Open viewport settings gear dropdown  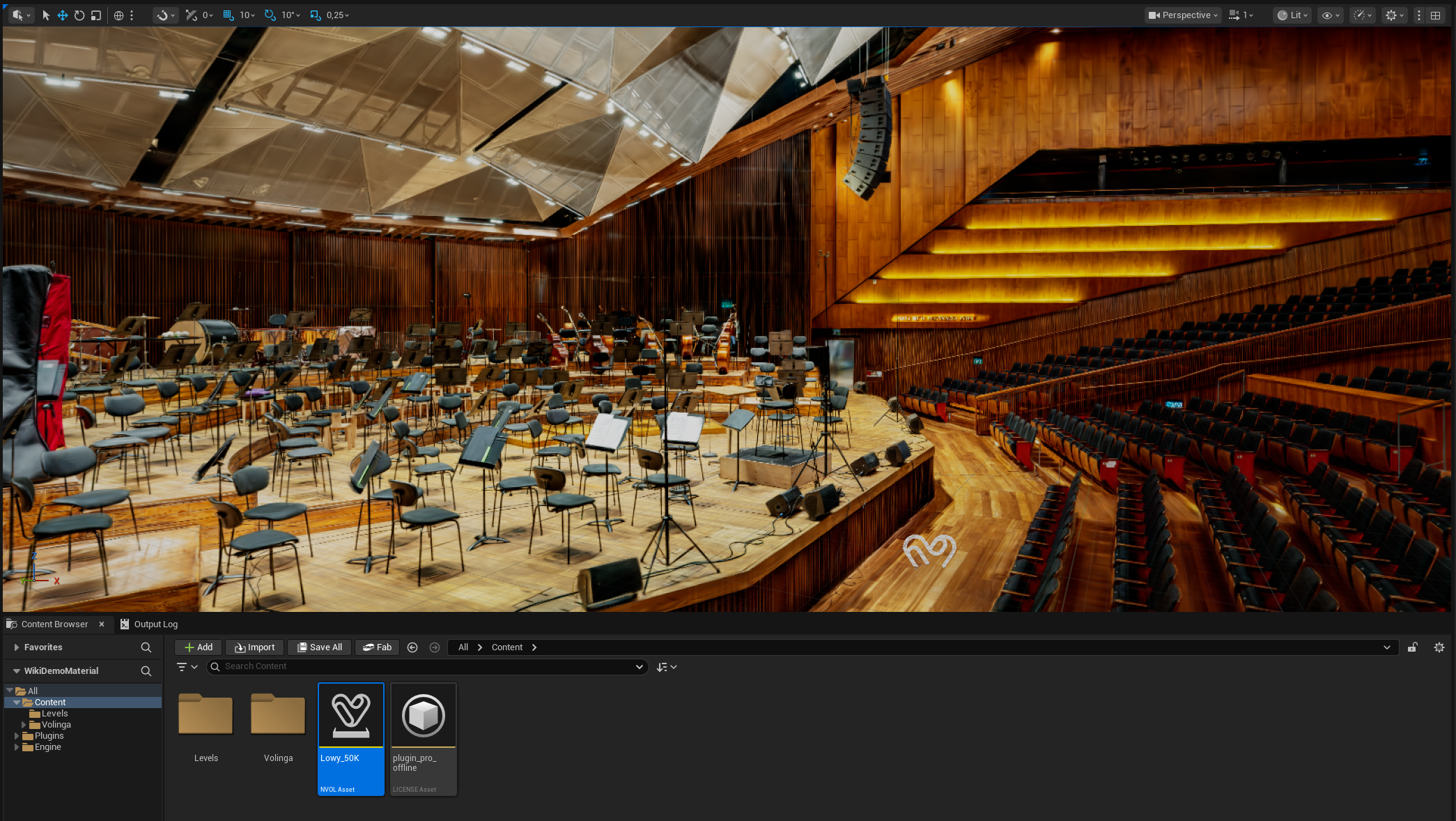[x=1395, y=15]
